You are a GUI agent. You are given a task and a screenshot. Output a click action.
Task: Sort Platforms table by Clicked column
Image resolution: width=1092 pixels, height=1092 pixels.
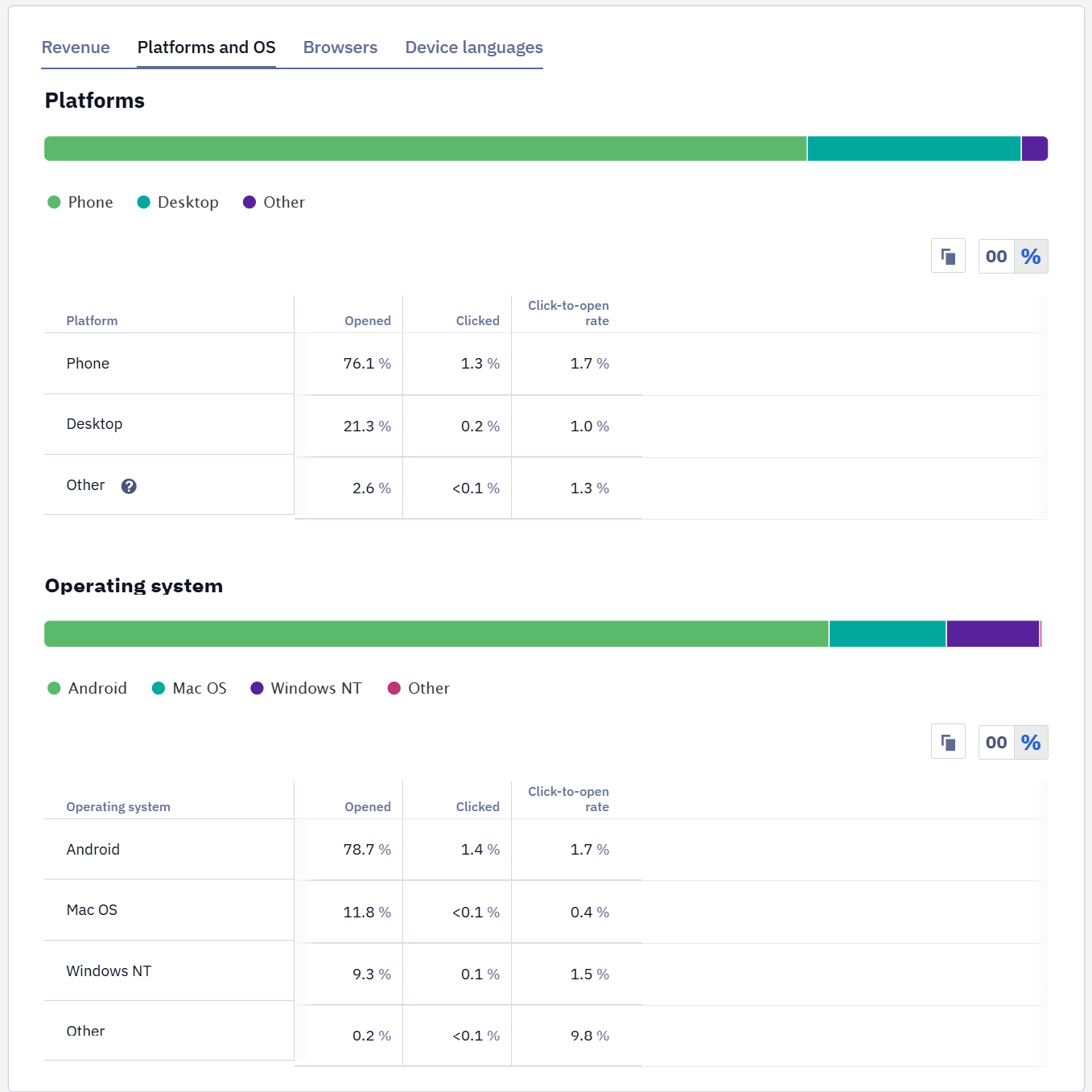[478, 320]
